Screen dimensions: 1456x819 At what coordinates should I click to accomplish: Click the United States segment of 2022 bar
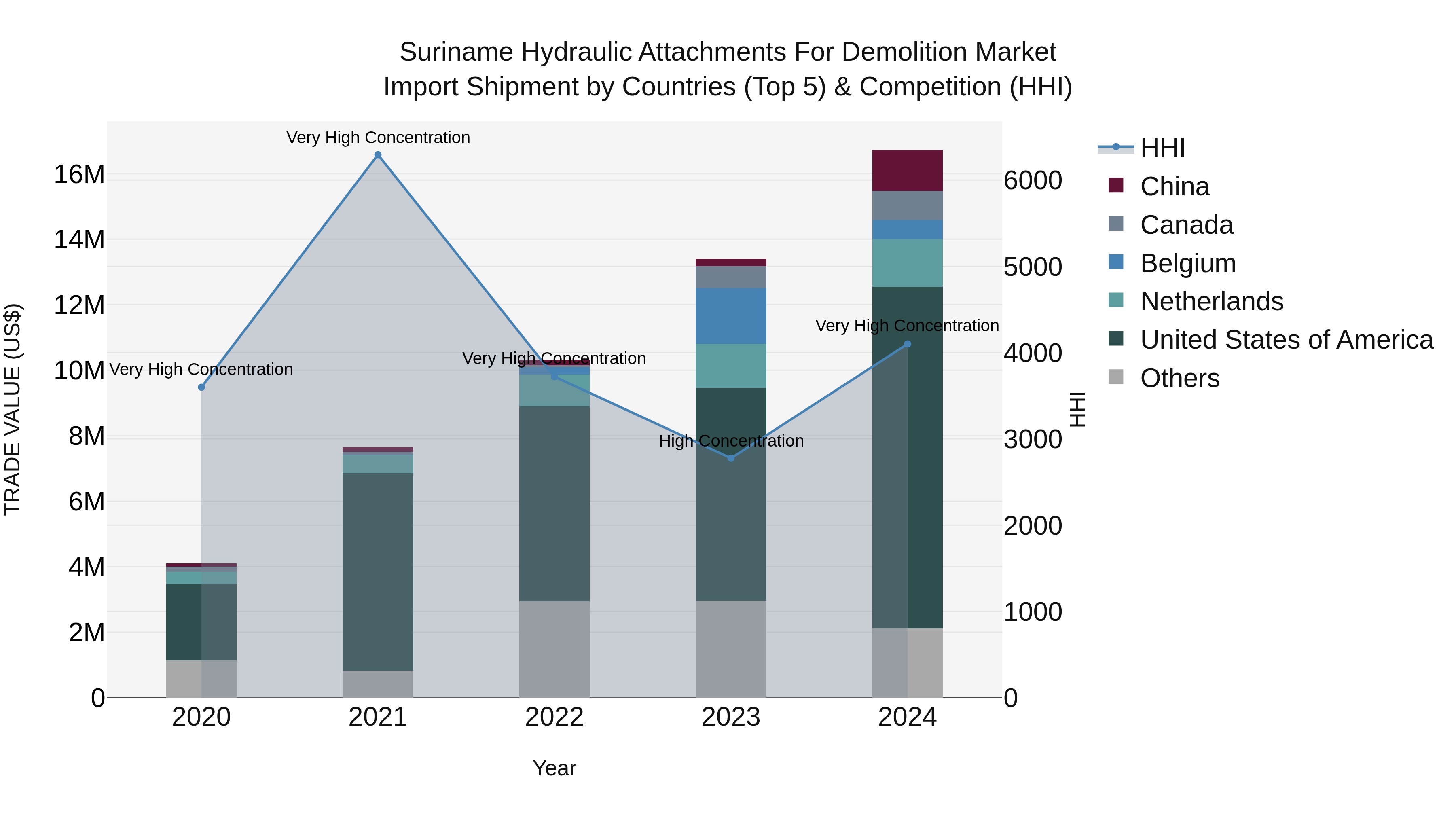[x=554, y=504]
